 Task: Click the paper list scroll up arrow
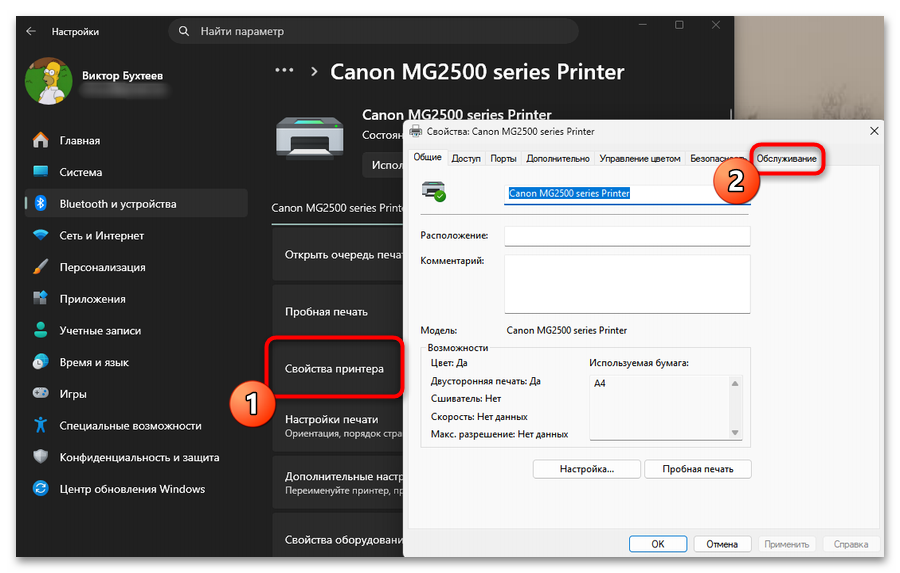point(735,383)
